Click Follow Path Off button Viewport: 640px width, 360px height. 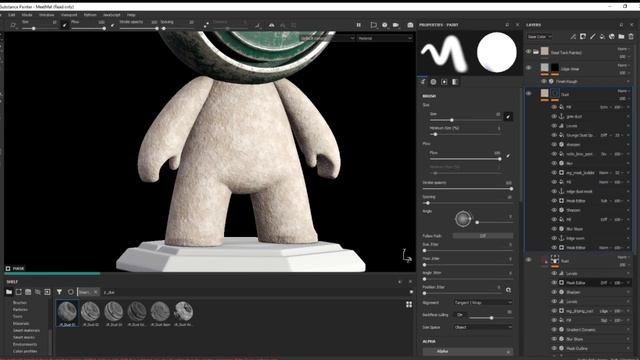[483, 236]
